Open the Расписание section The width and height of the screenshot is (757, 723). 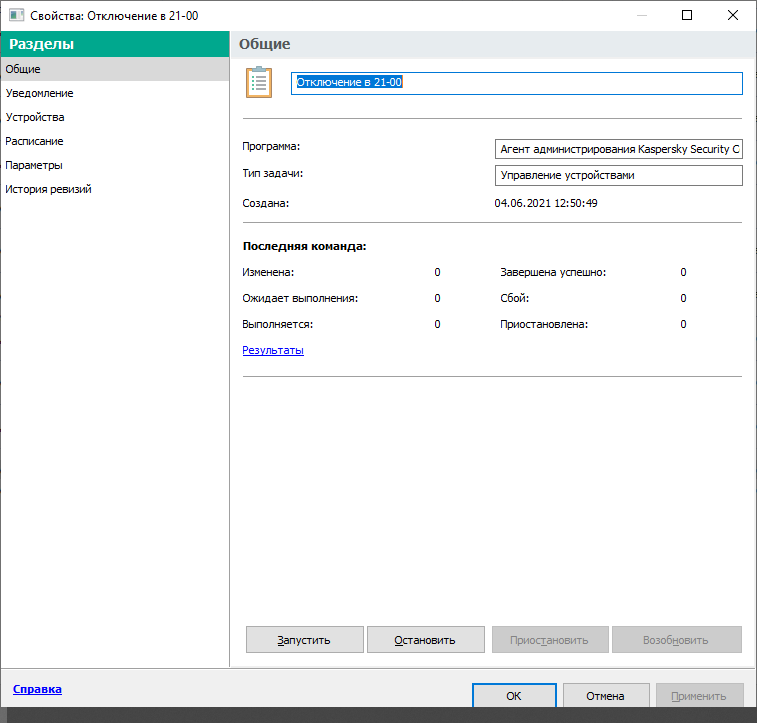click(x=34, y=141)
